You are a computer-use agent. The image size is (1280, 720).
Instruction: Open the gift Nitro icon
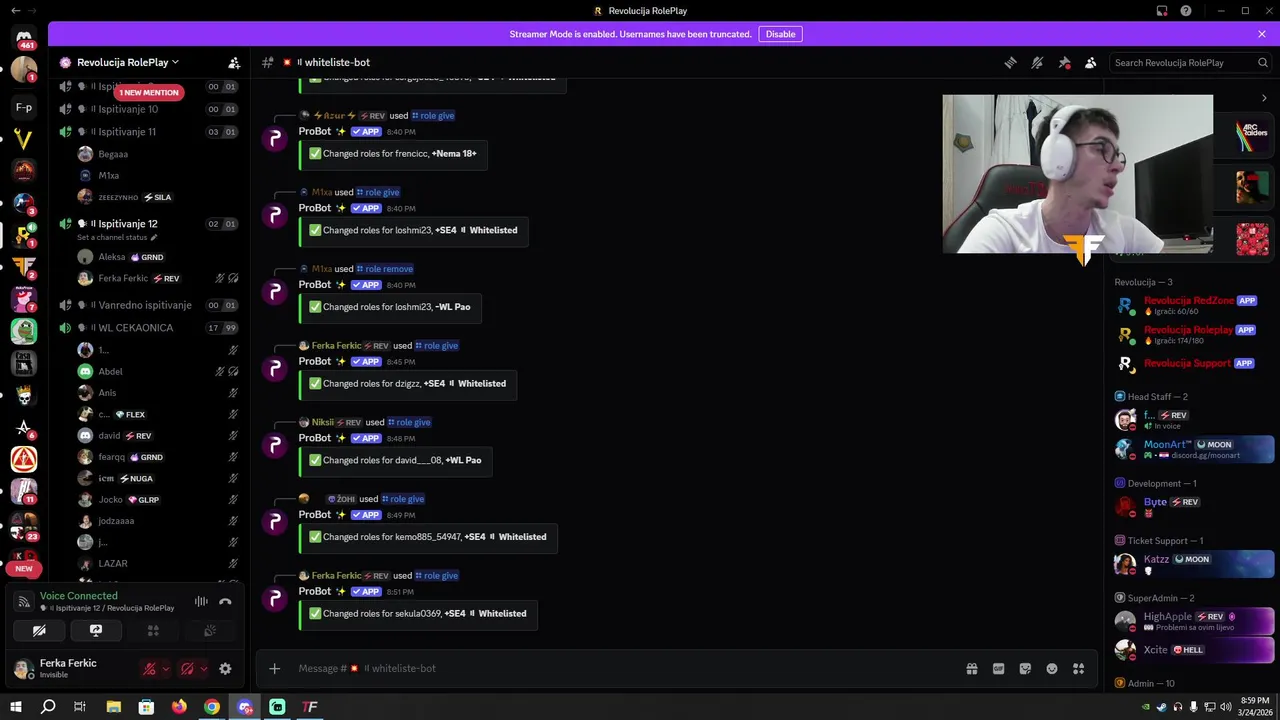pos(971,668)
